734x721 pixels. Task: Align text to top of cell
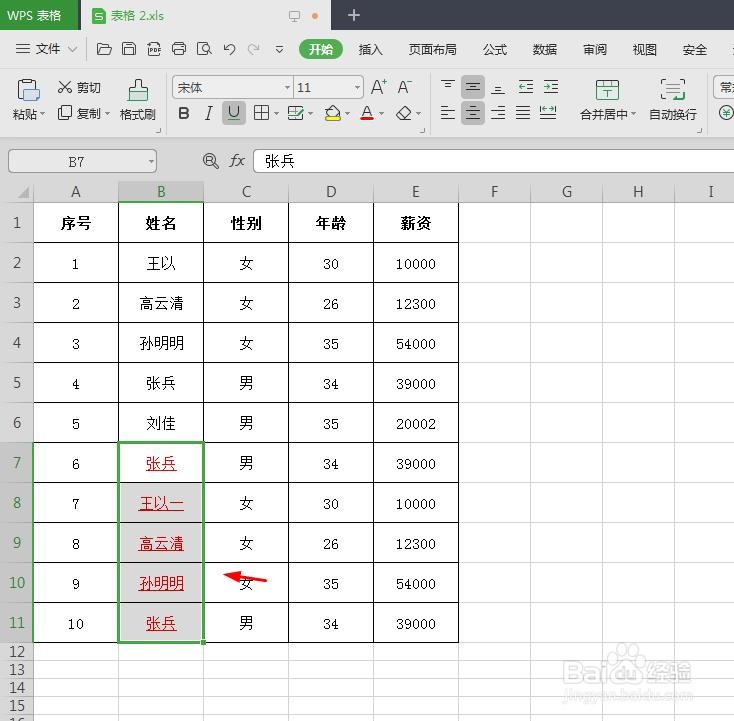click(448, 87)
